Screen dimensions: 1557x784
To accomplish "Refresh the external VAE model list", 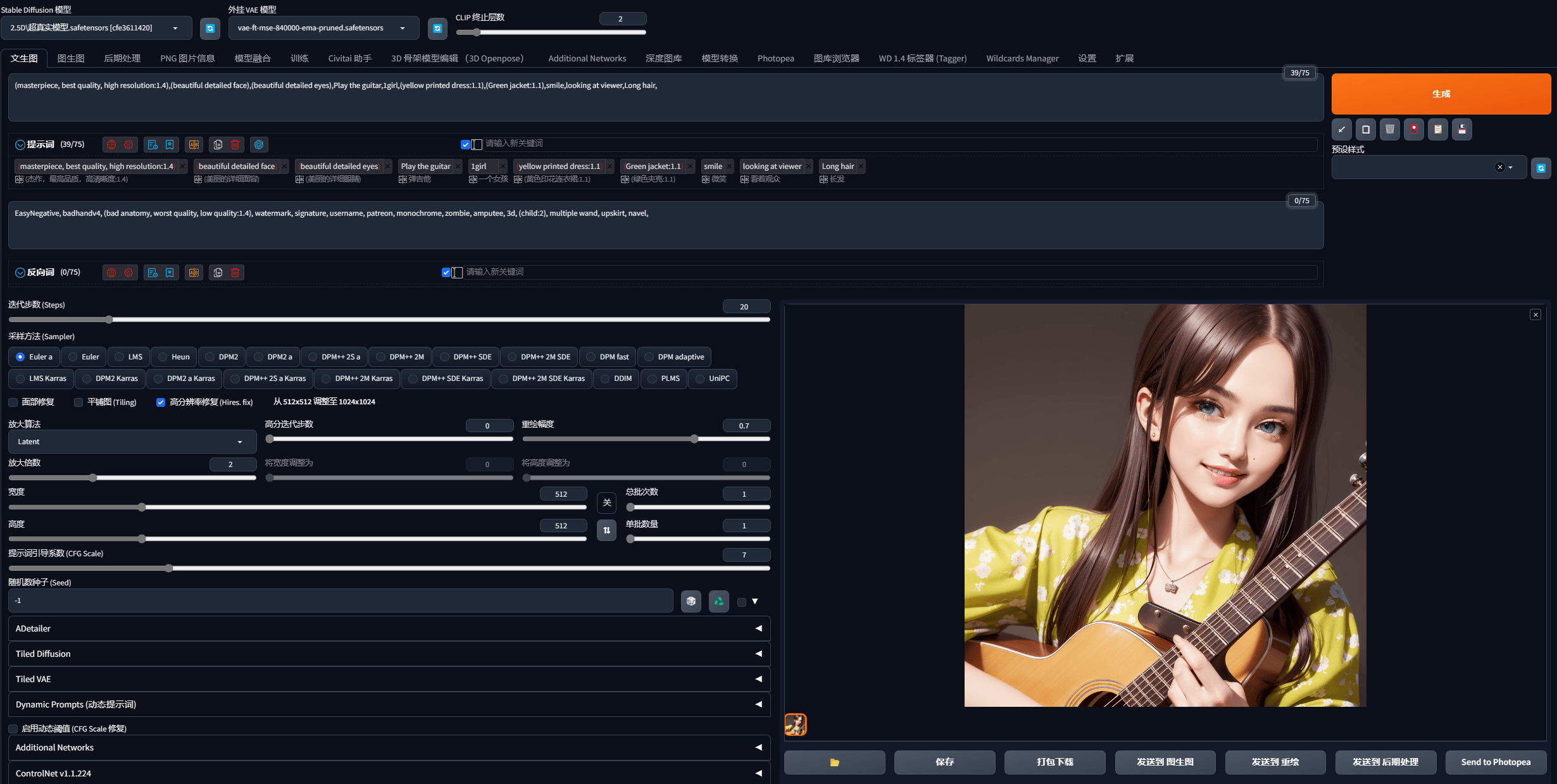I will tap(437, 28).
